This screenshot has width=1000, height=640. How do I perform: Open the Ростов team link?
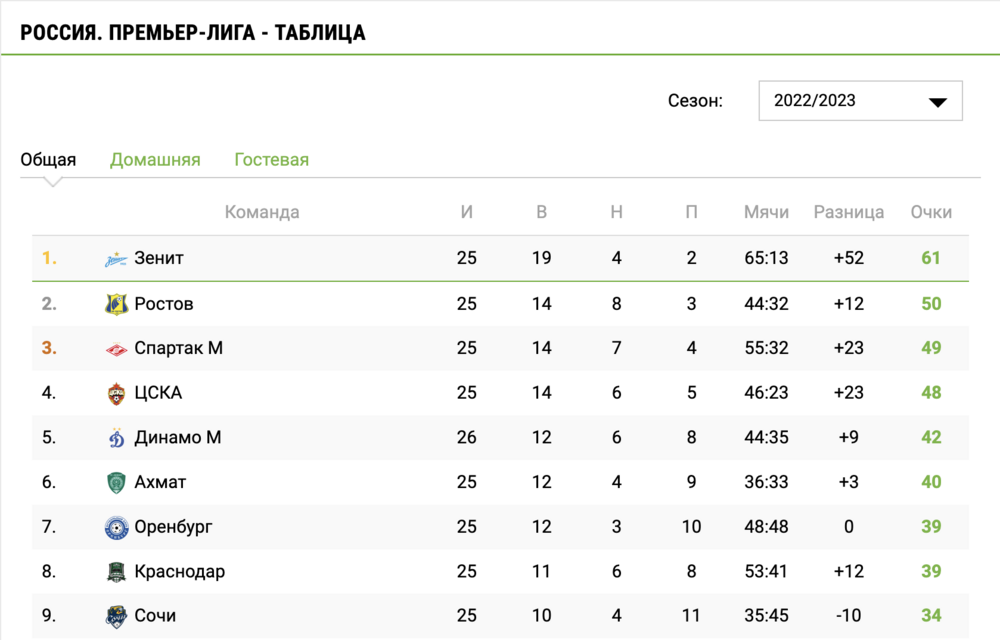[164, 303]
